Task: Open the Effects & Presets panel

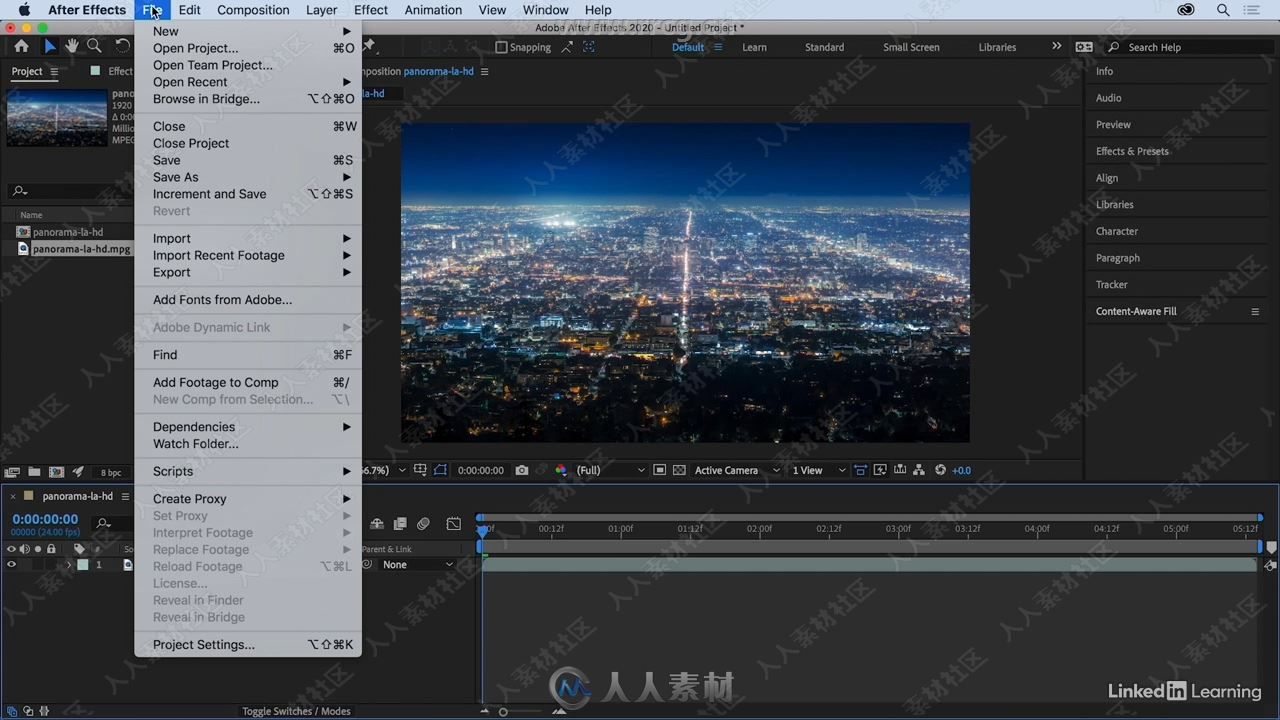Action: click(1132, 151)
